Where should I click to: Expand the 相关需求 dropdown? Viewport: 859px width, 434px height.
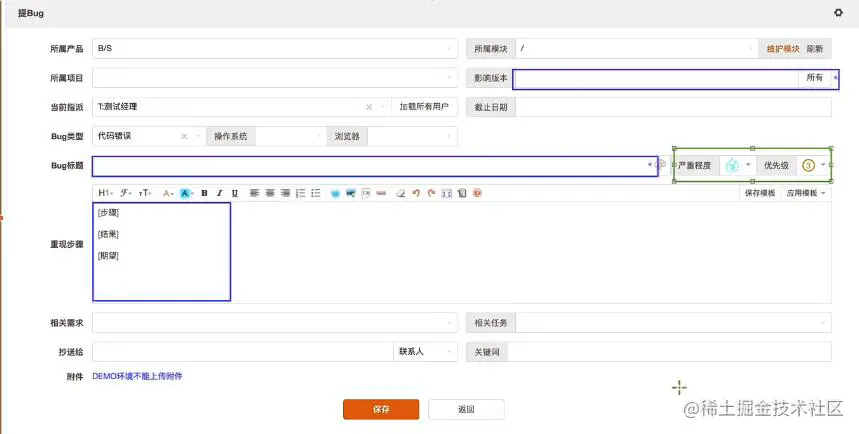point(274,323)
